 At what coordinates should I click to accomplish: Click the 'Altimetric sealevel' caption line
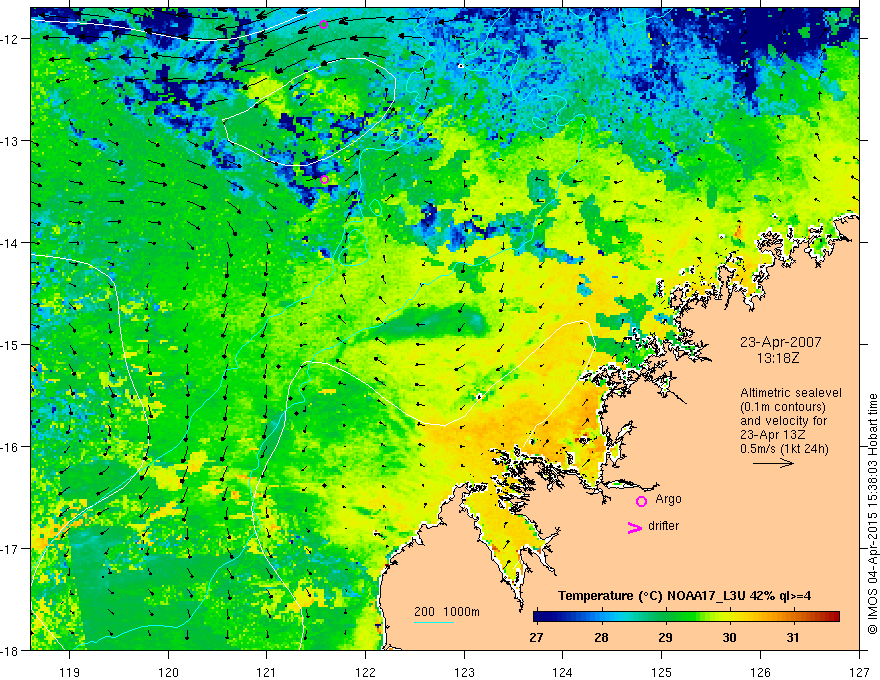tap(791, 393)
